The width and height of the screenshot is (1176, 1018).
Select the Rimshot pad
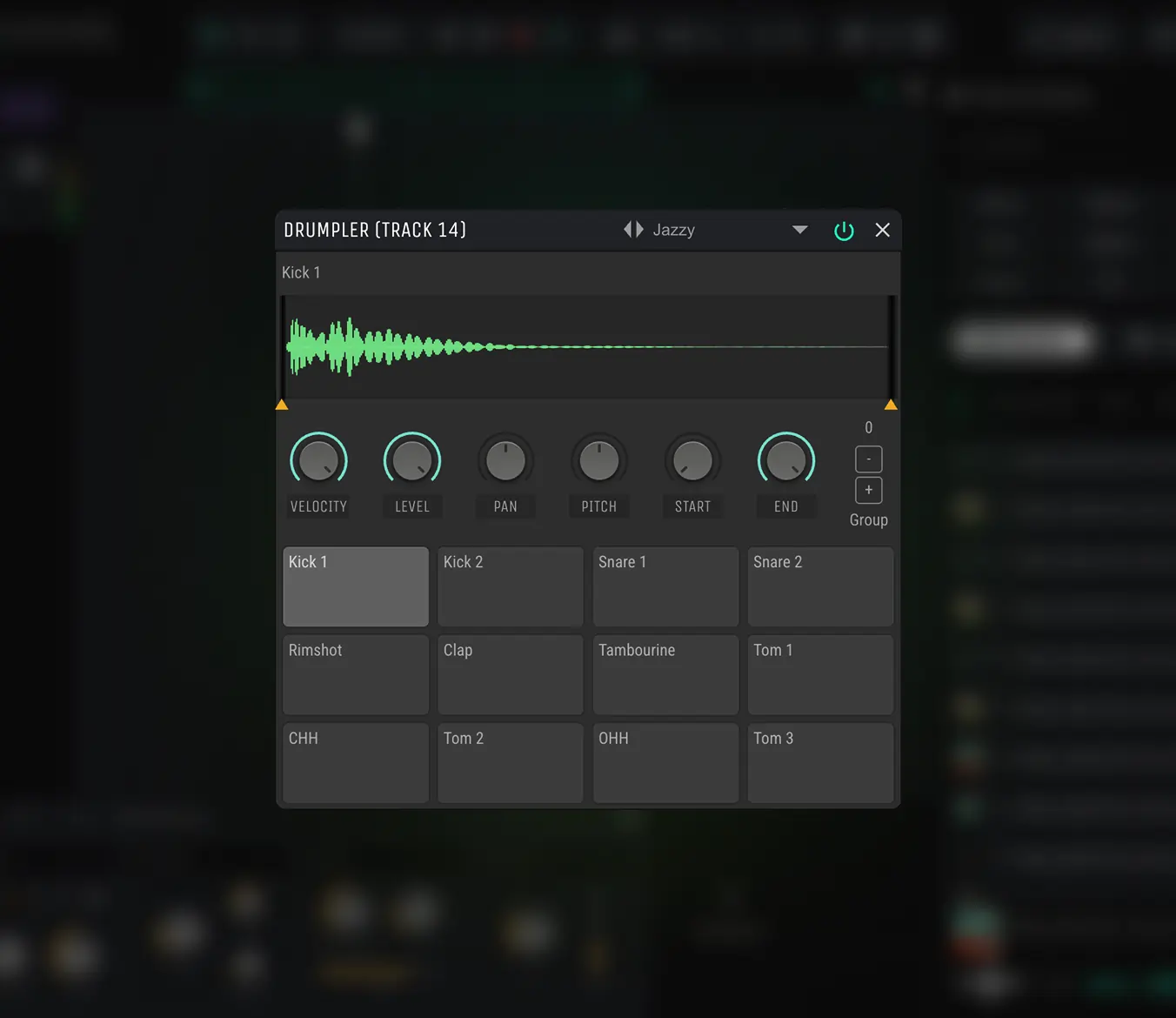(x=356, y=674)
